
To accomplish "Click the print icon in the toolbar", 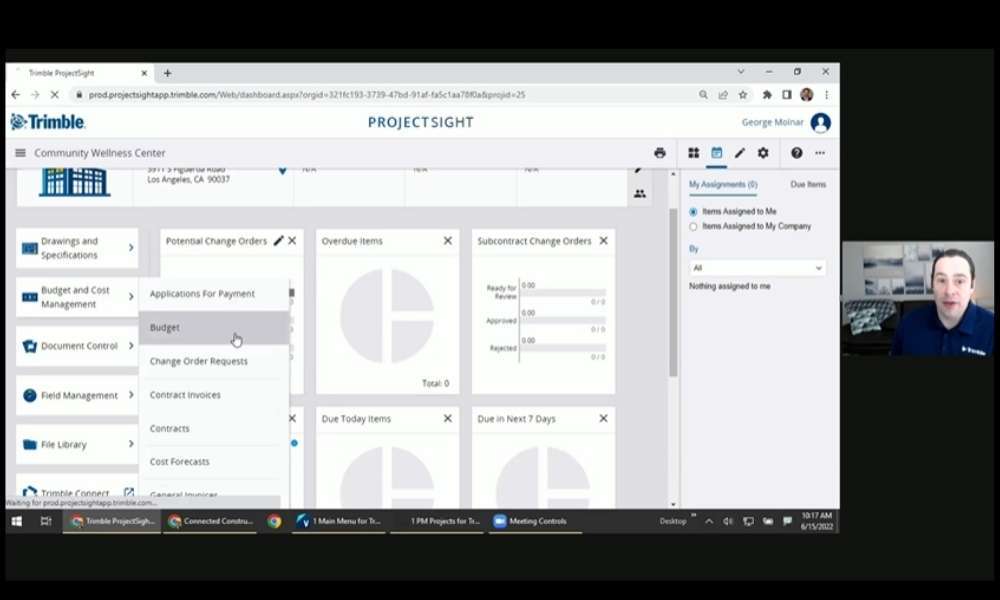I will pyautogui.click(x=659, y=153).
